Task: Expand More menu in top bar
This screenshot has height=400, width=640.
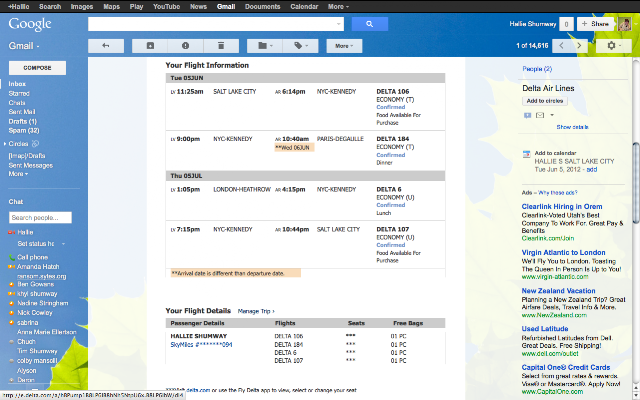Action: tap(338, 7)
